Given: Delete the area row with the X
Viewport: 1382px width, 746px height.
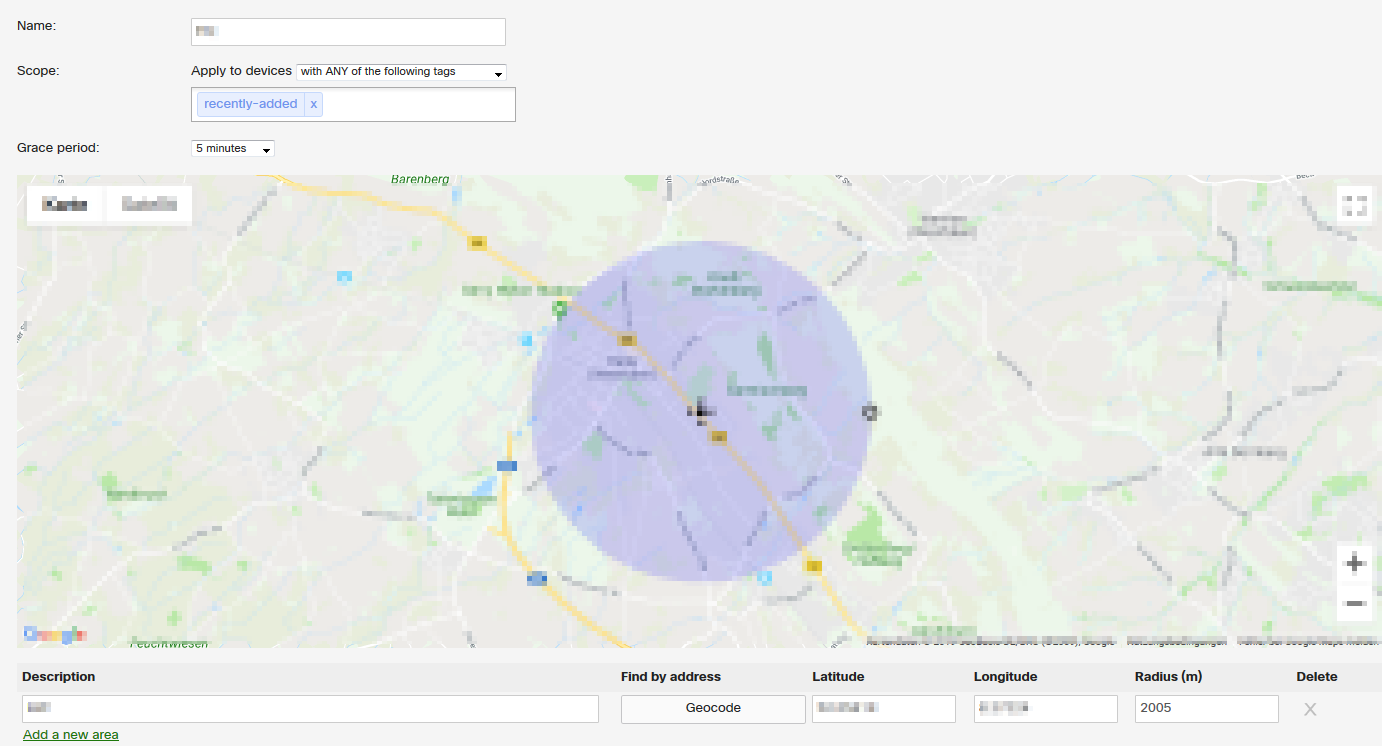Looking at the screenshot, I should [x=1310, y=709].
